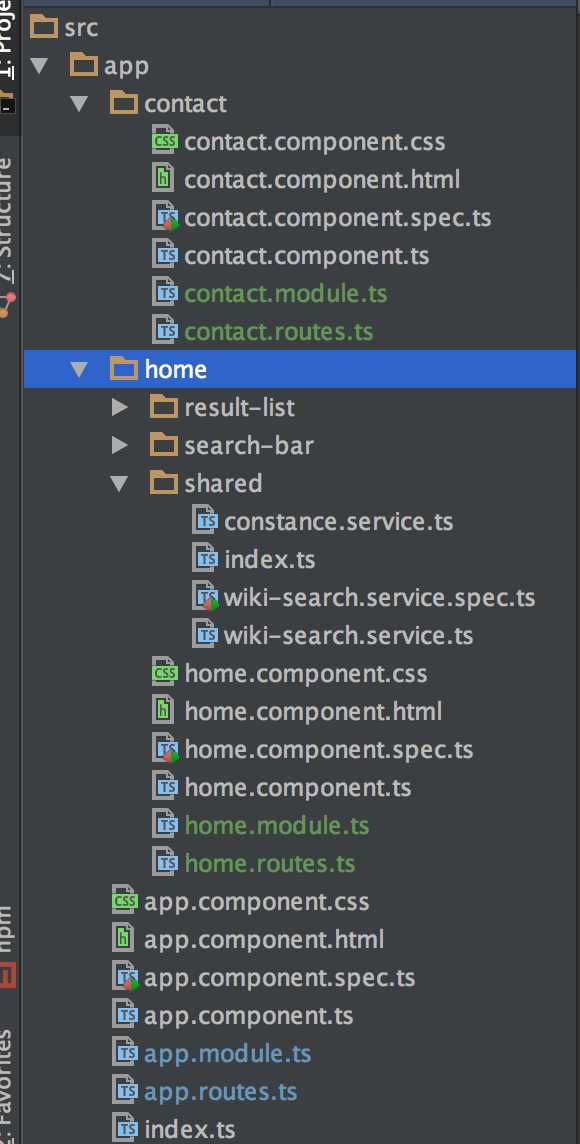
Task: Expand the result-list folder
Action: pyautogui.click(x=120, y=407)
